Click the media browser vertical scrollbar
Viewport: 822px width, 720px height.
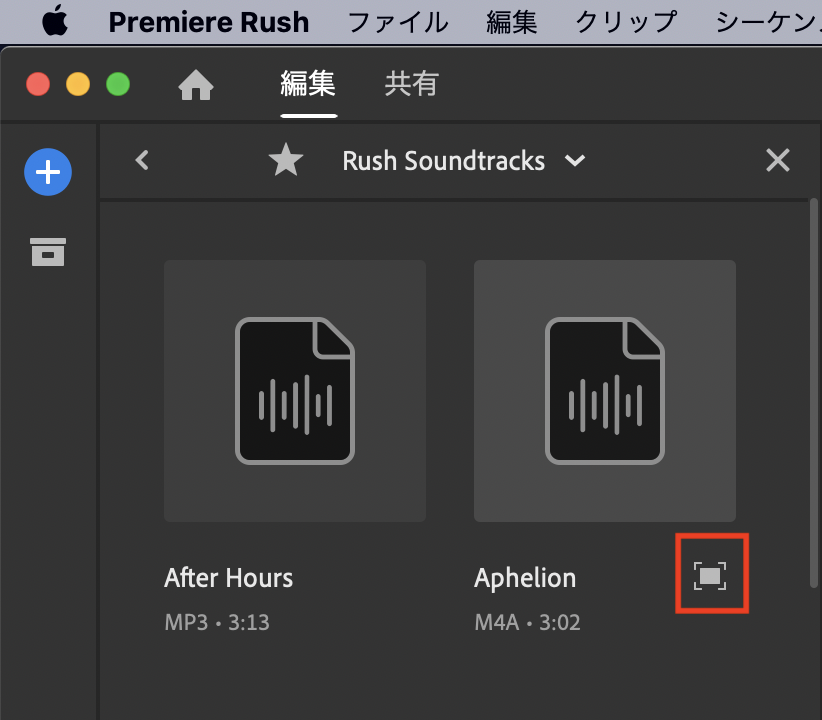point(814,390)
